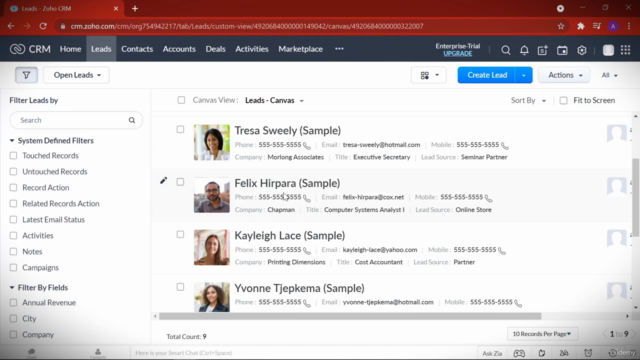This screenshot has height=360, width=640.
Task: Click the Zoho CRM logo icon
Action: (18, 49)
